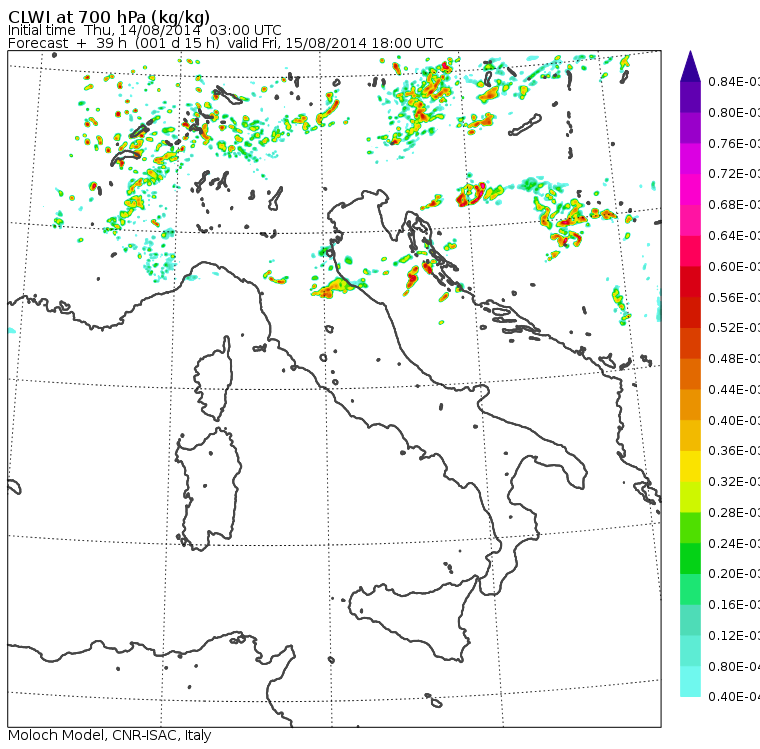Screen dimensions: 760x749
Task: Click the 0.28E-03 legend label
Action: point(734,512)
